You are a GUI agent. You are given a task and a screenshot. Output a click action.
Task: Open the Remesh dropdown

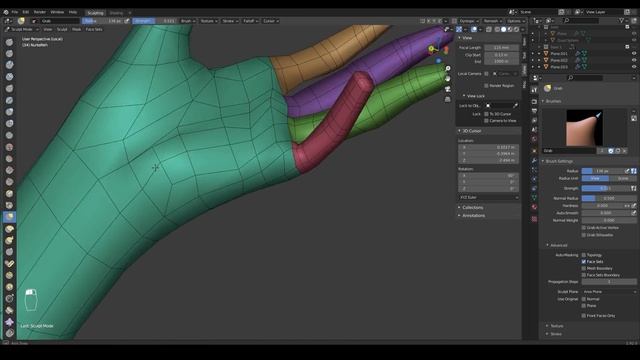(x=493, y=21)
